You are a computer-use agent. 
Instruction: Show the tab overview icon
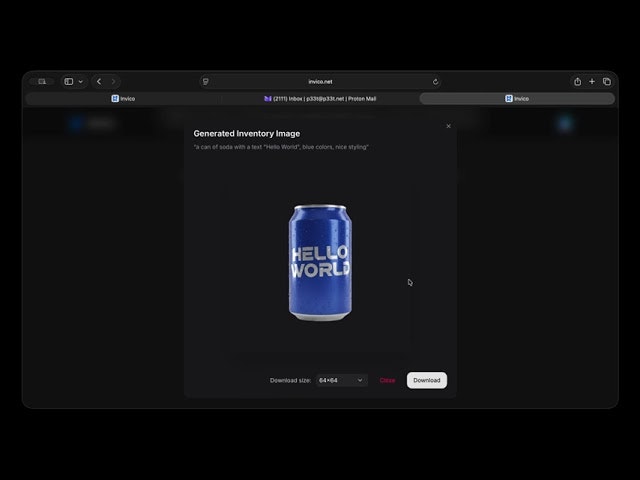pos(607,82)
